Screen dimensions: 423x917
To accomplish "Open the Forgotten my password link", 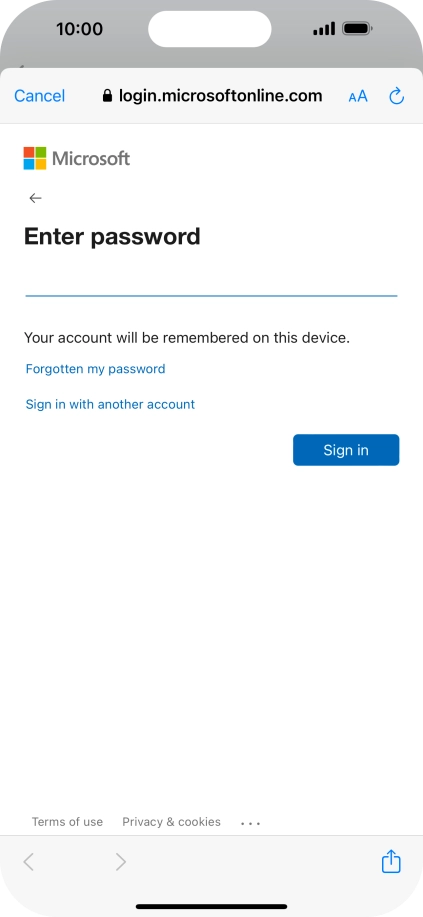I will pyautogui.click(x=95, y=369).
